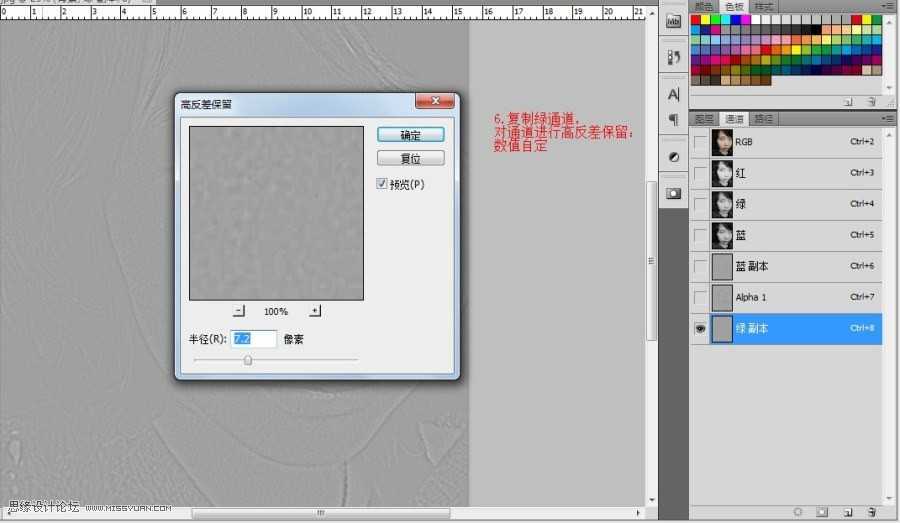Pick the white swatch in Swatches
900x523 pixels.
pos(755,20)
